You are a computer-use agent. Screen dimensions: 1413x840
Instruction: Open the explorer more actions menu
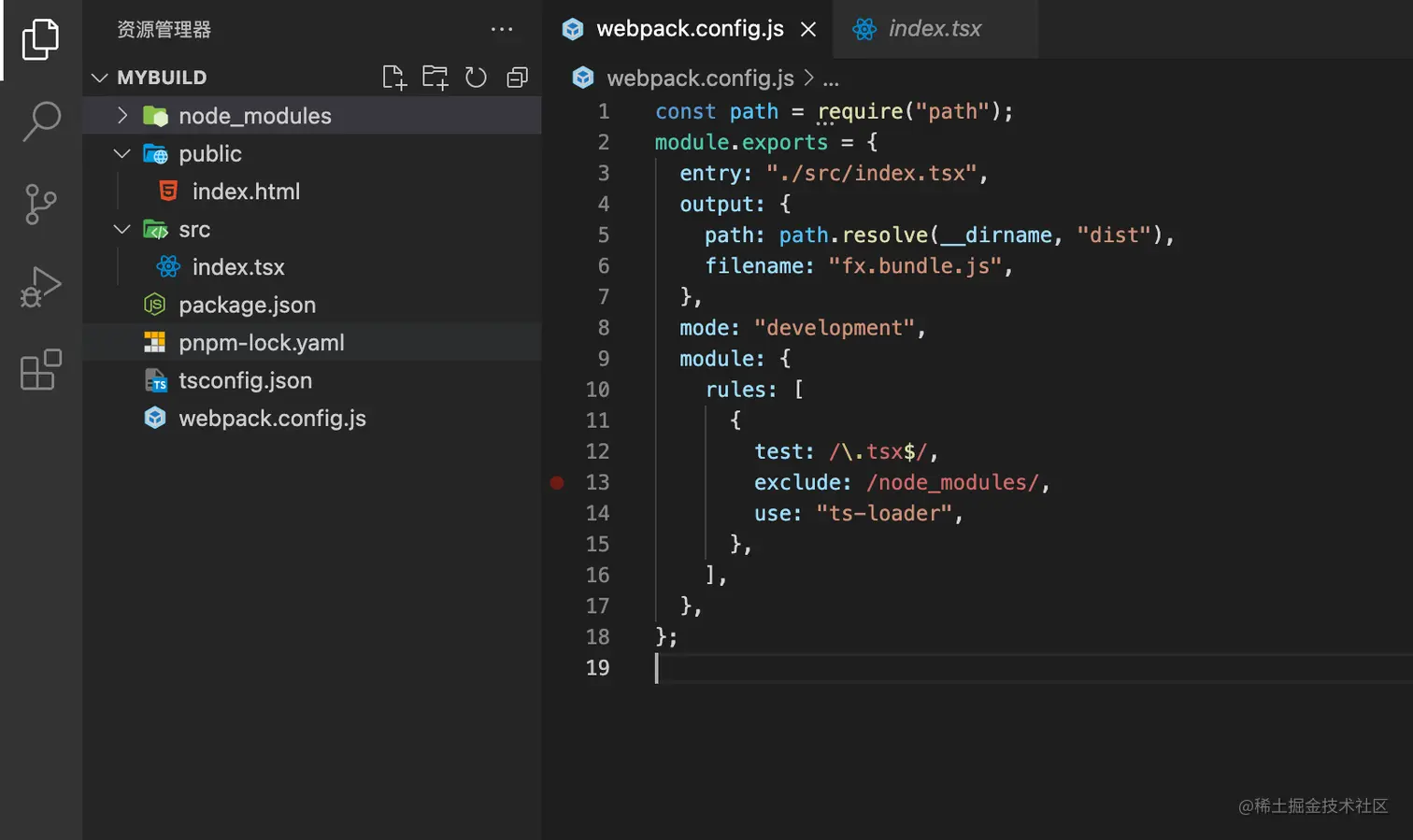pos(502,29)
